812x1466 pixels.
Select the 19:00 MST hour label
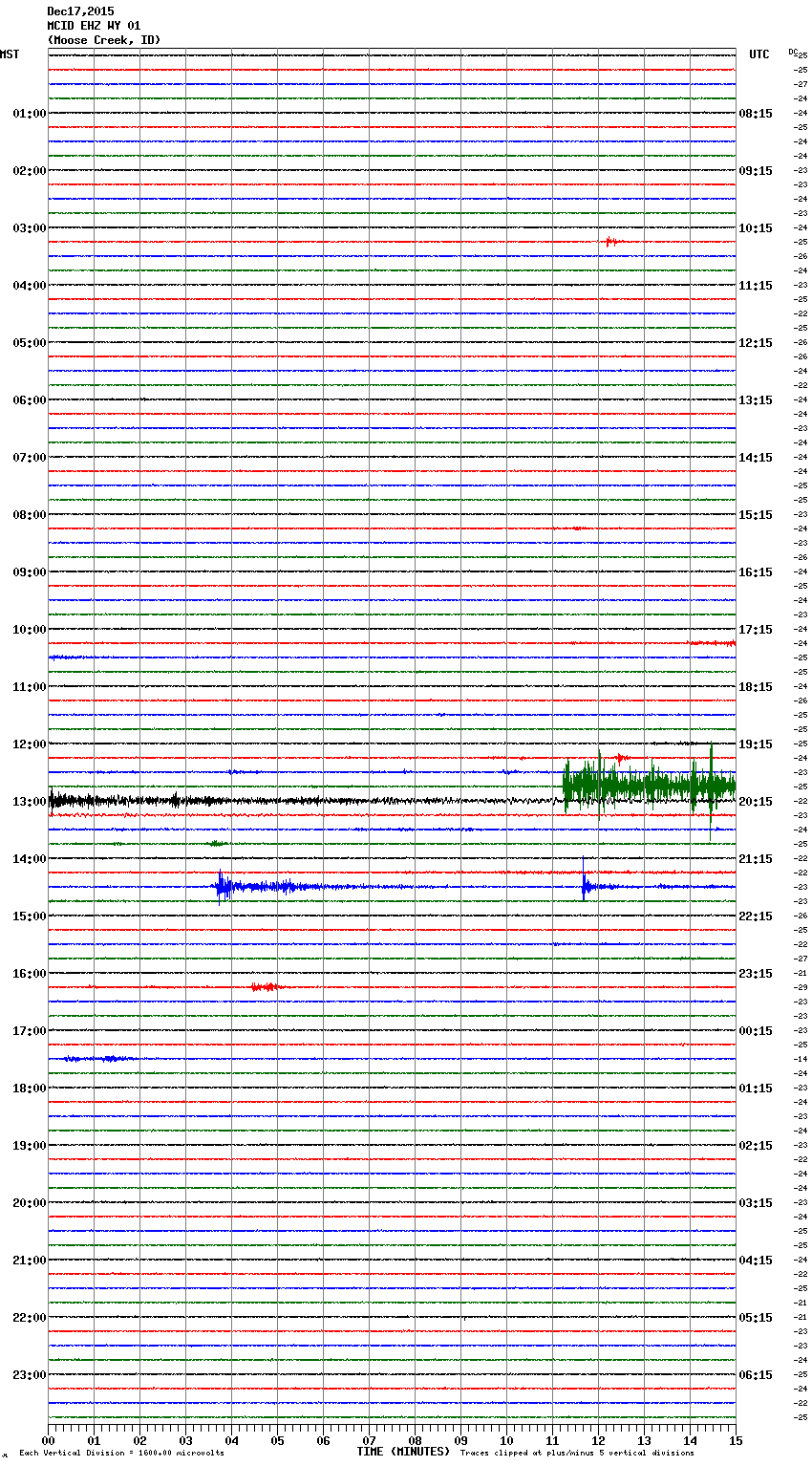[x=30, y=1146]
